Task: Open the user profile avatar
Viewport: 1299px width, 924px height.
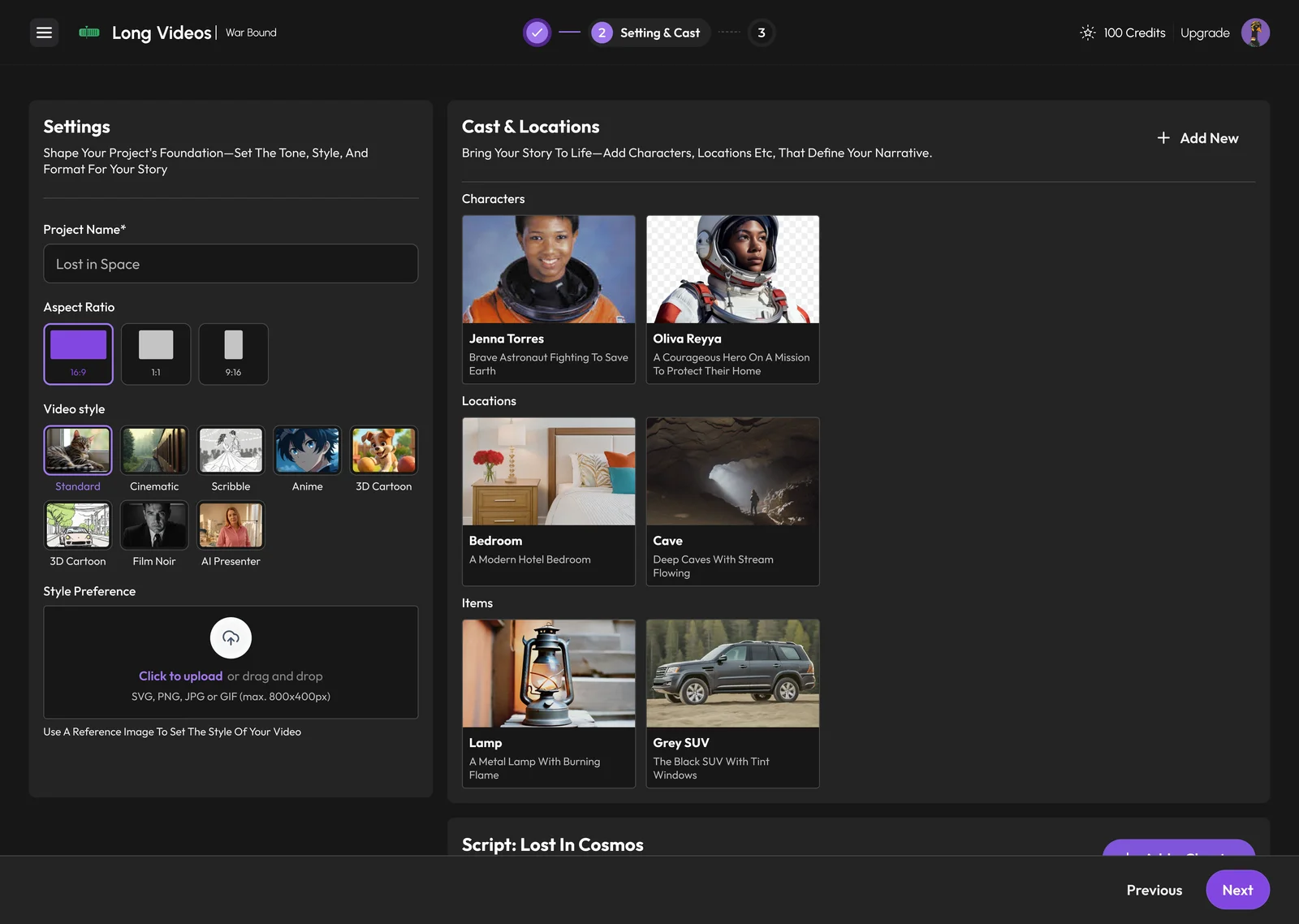Action: coord(1255,32)
